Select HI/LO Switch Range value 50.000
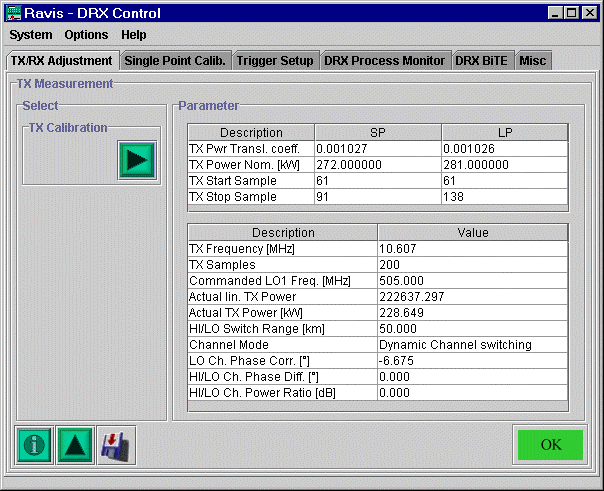The image size is (604, 491). point(473,329)
